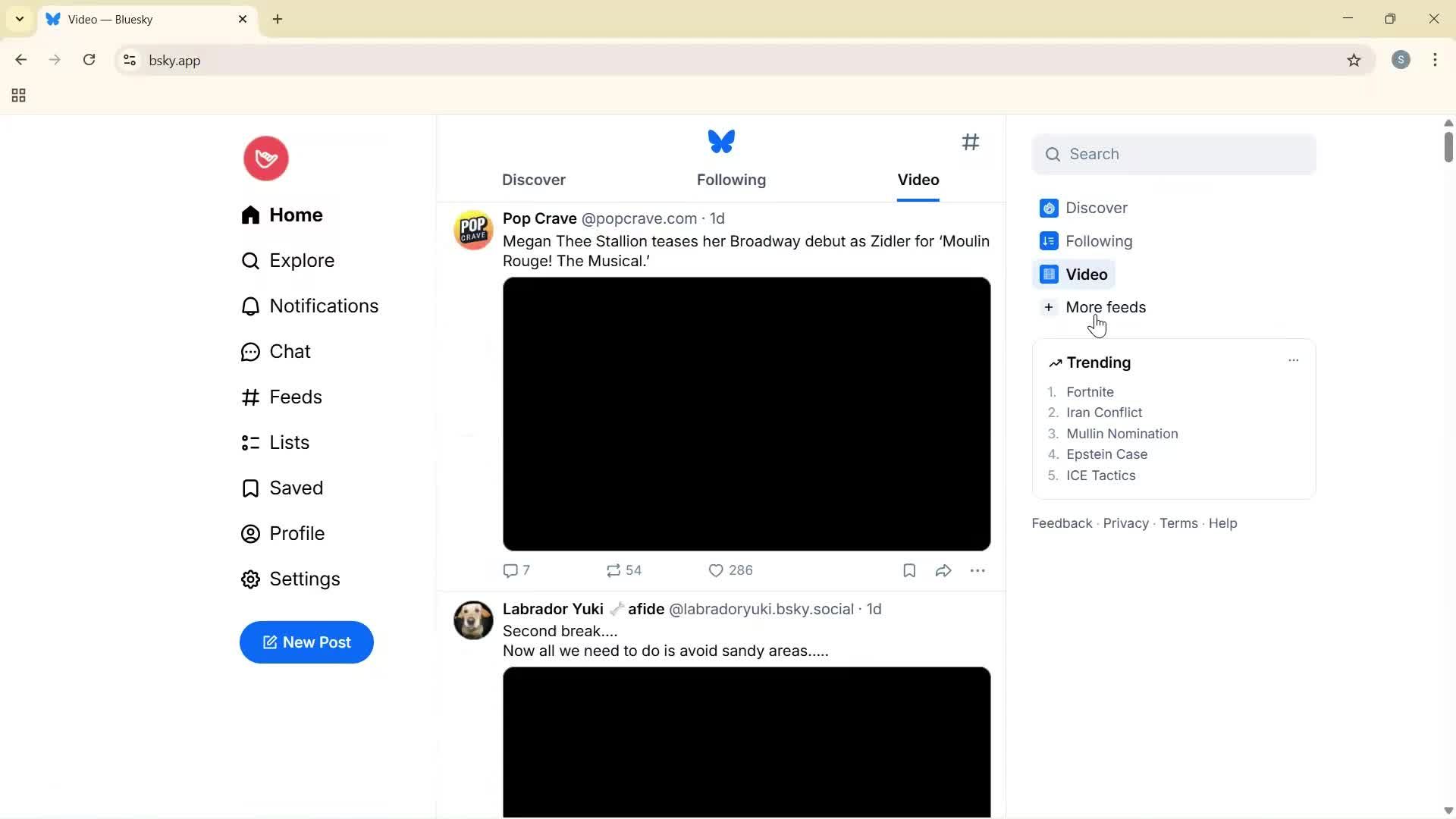Screen dimensions: 1456x819
Task: Open the Iran Conflict trending topic
Action: pos(1104,413)
